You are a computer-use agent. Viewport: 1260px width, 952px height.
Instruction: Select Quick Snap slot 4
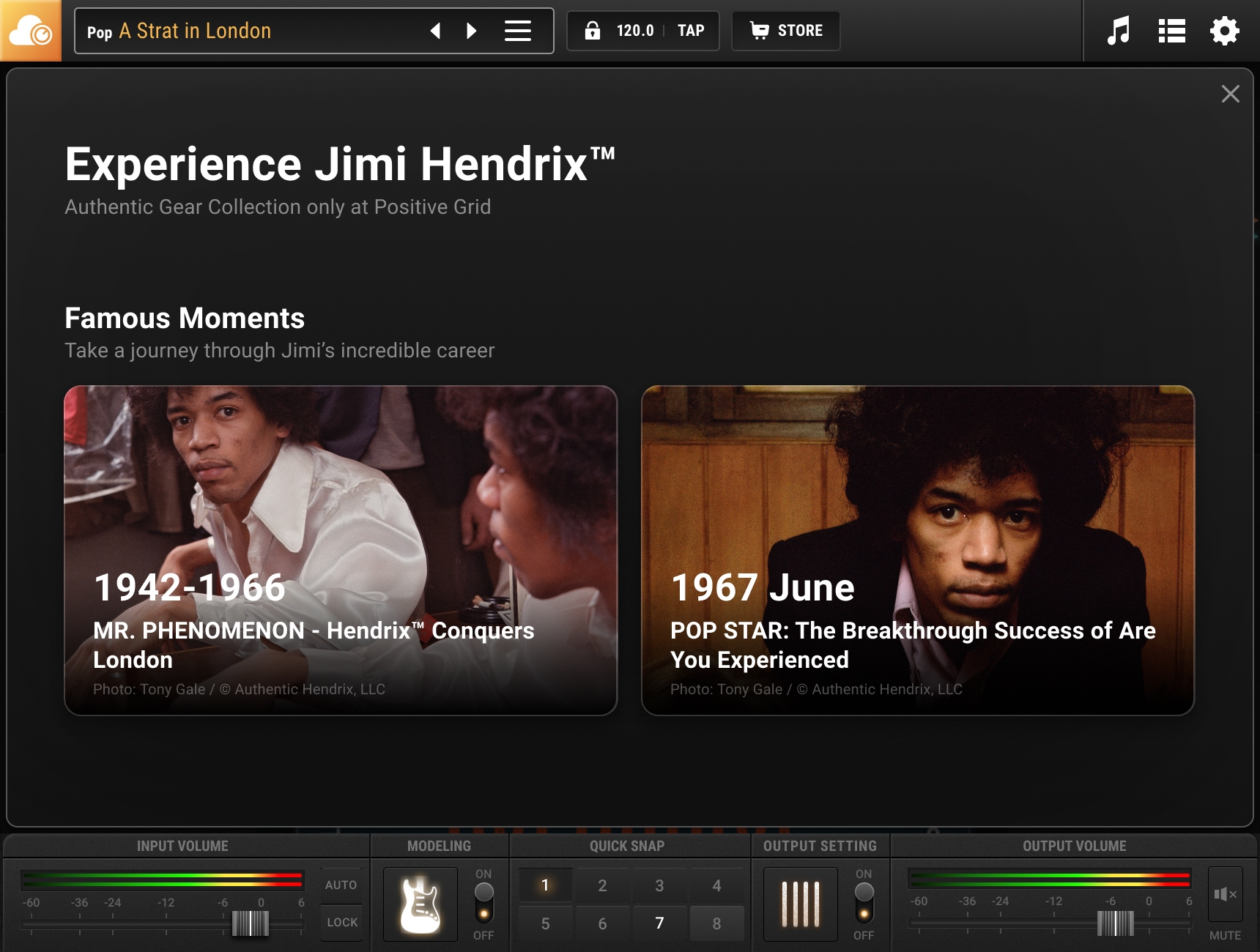click(x=716, y=885)
